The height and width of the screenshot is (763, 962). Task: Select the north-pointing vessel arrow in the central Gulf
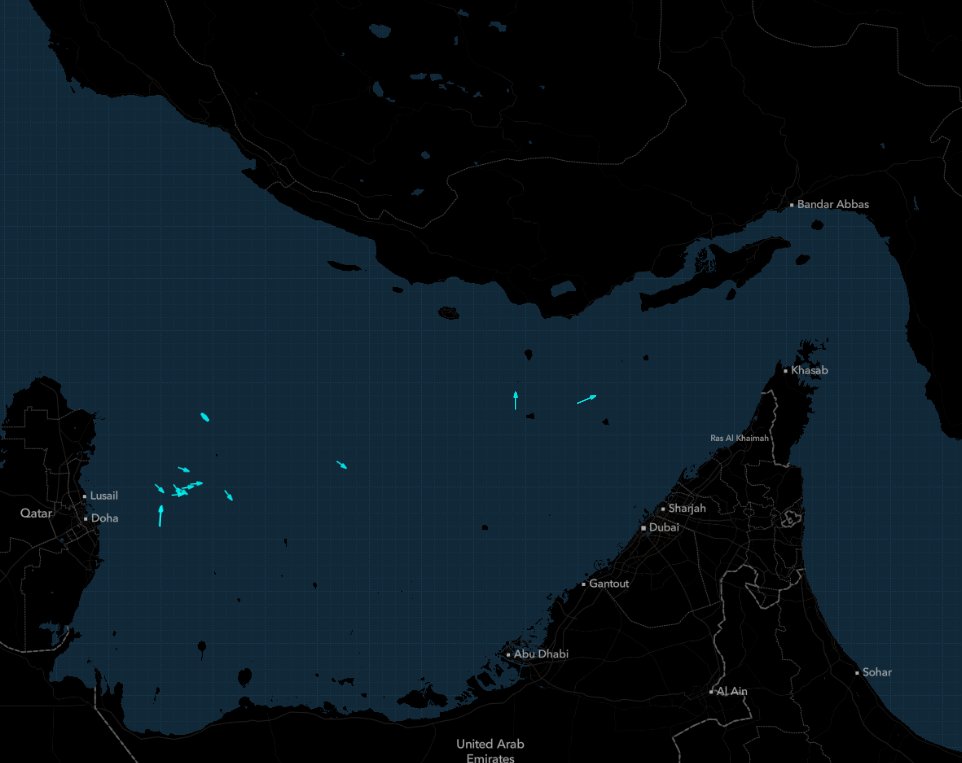tap(515, 401)
